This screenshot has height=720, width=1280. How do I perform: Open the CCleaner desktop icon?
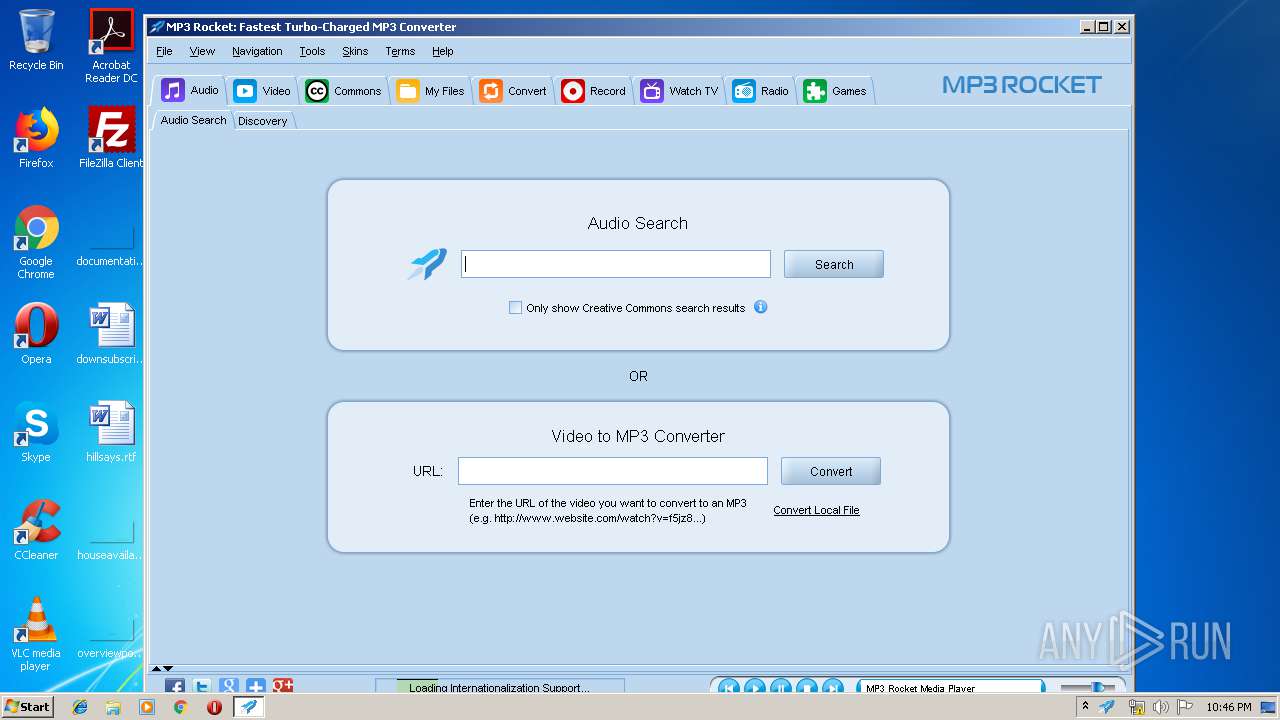36,530
